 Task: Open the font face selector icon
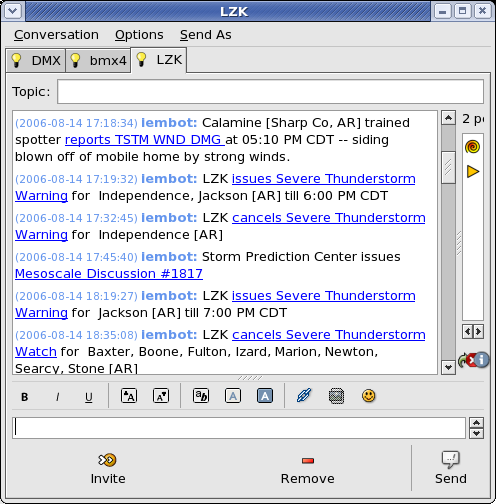coord(201,396)
